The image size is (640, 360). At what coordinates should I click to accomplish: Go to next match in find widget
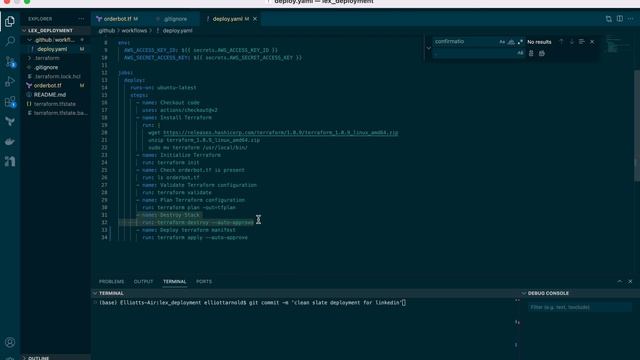tap(571, 42)
